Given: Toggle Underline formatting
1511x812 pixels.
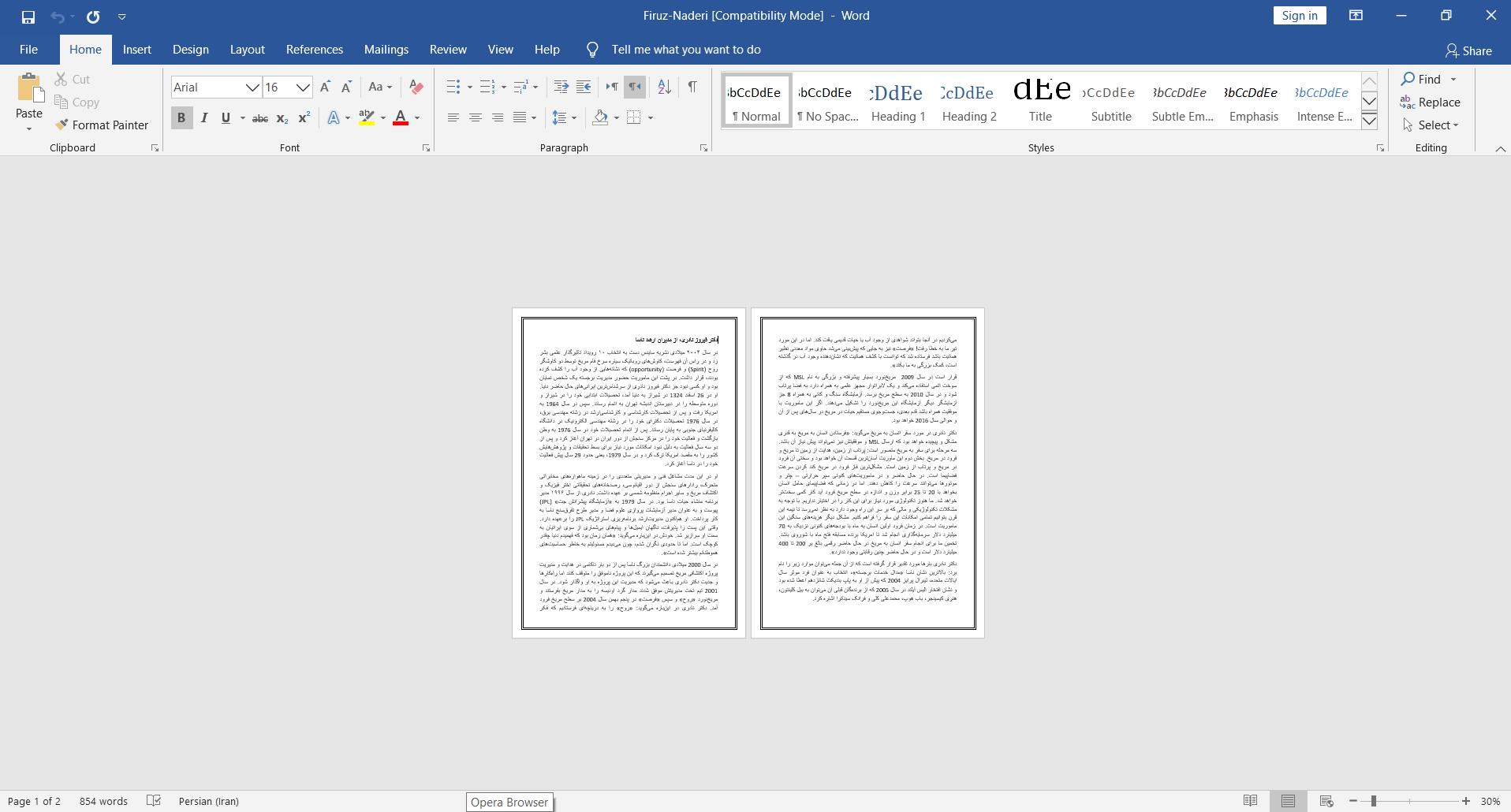Looking at the screenshot, I should pos(226,117).
